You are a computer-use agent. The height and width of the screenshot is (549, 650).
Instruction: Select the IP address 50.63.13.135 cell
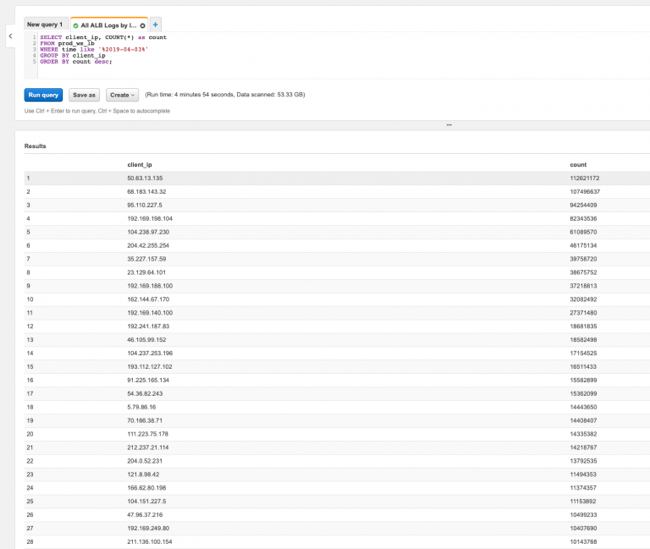pos(147,178)
